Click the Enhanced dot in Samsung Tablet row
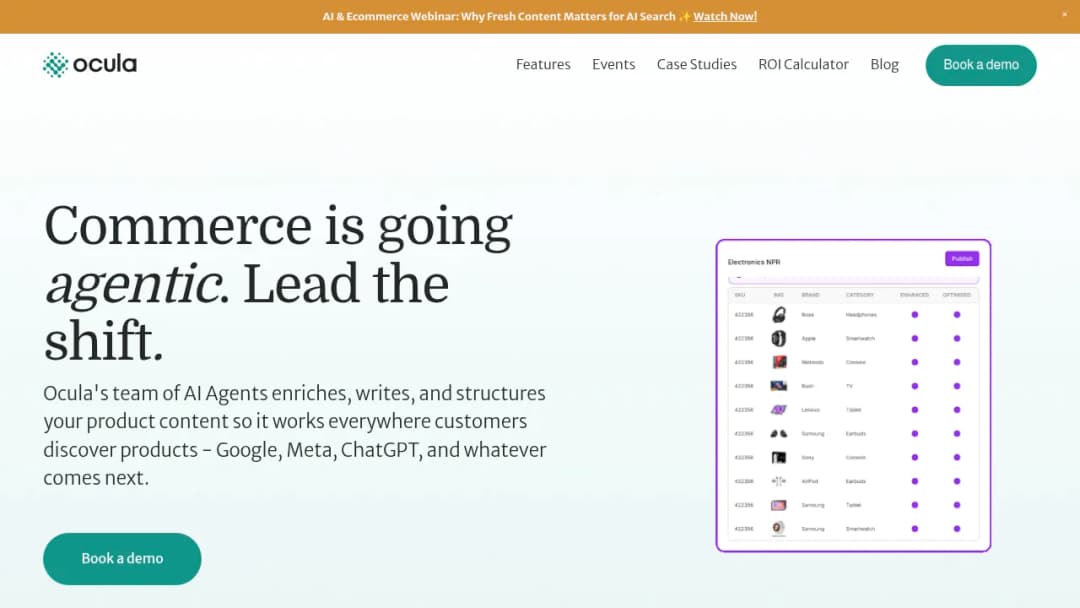The height and width of the screenshot is (608, 1080). tap(915, 505)
